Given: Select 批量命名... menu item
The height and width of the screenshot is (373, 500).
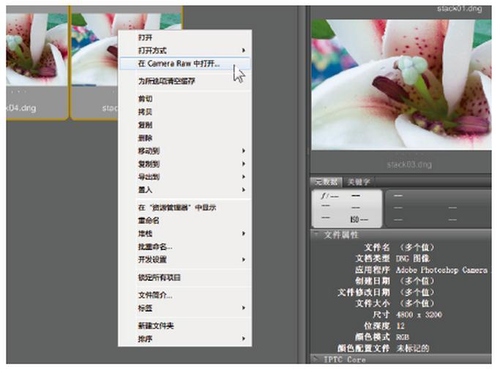Looking at the screenshot, I should point(185,246).
